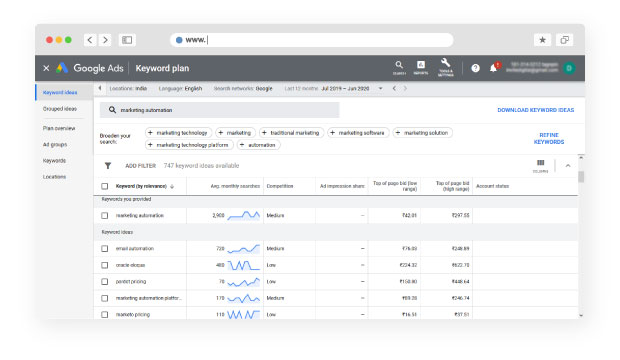620x360 pixels.
Task: Collapse the side panel with the left triangle
Action: click(x=100, y=88)
